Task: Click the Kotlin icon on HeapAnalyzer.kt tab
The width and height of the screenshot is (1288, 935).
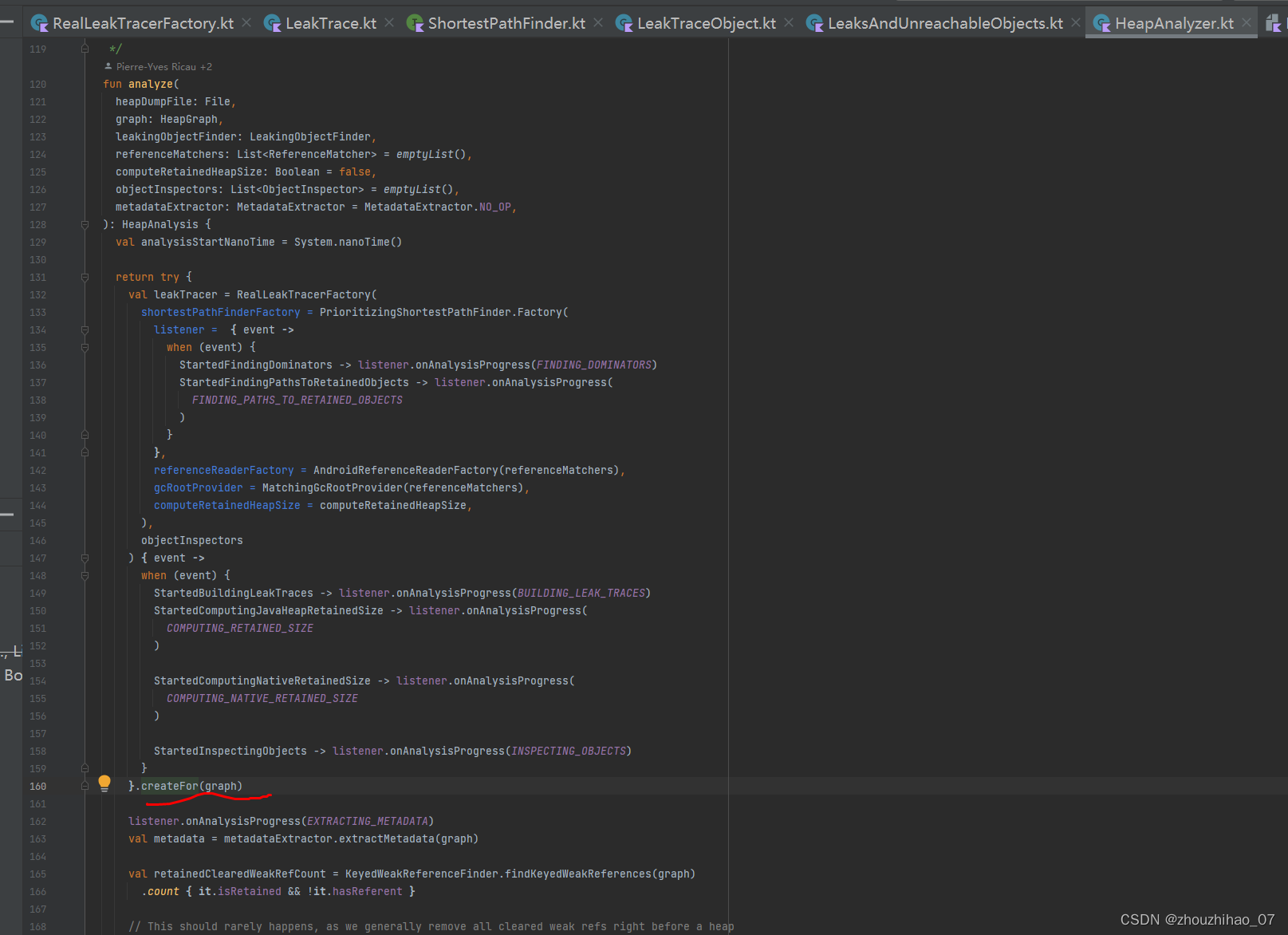Action: coord(1101,23)
